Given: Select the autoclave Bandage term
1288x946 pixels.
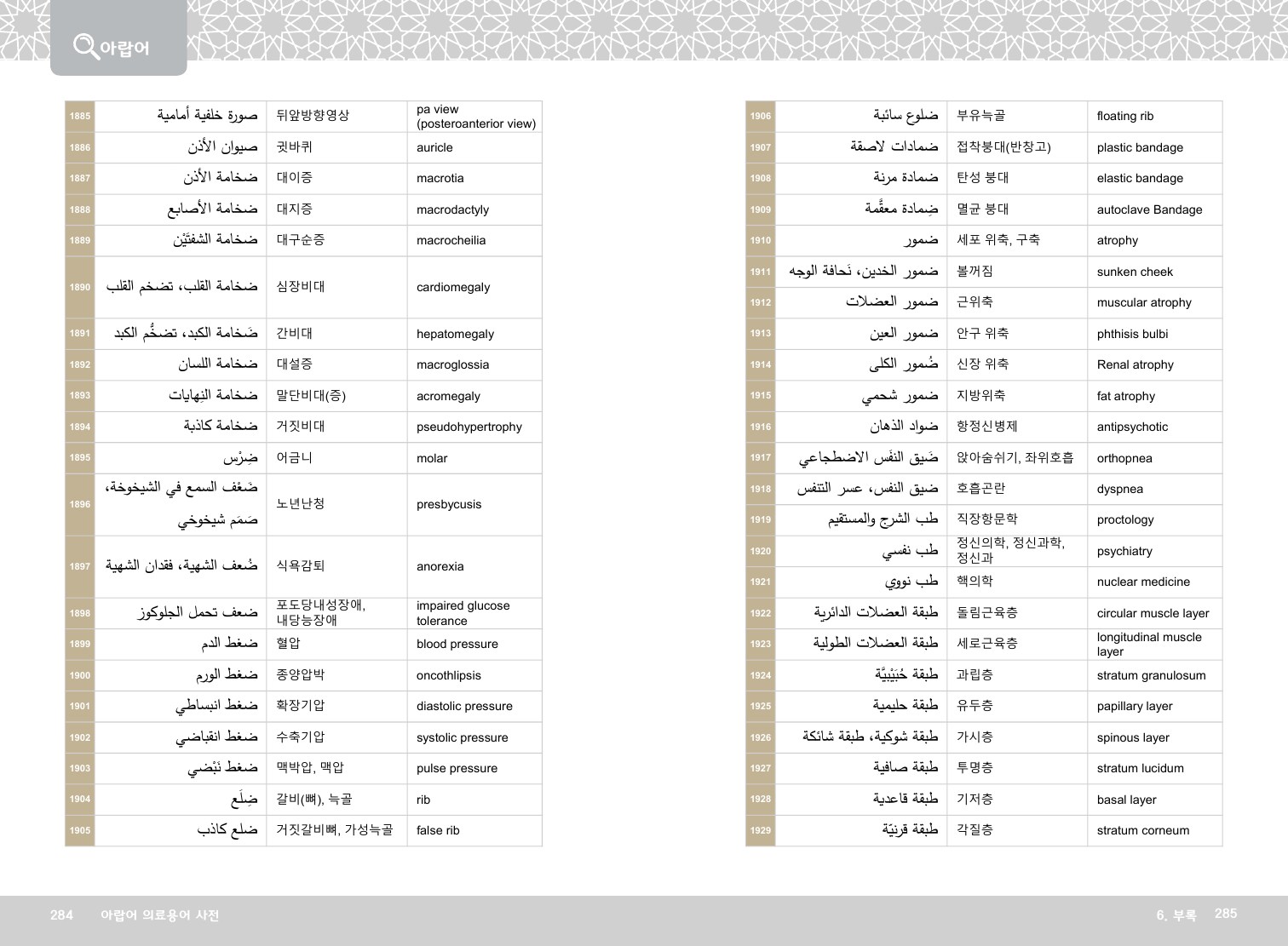Looking at the screenshot, I should click(x=1149, y=210).
